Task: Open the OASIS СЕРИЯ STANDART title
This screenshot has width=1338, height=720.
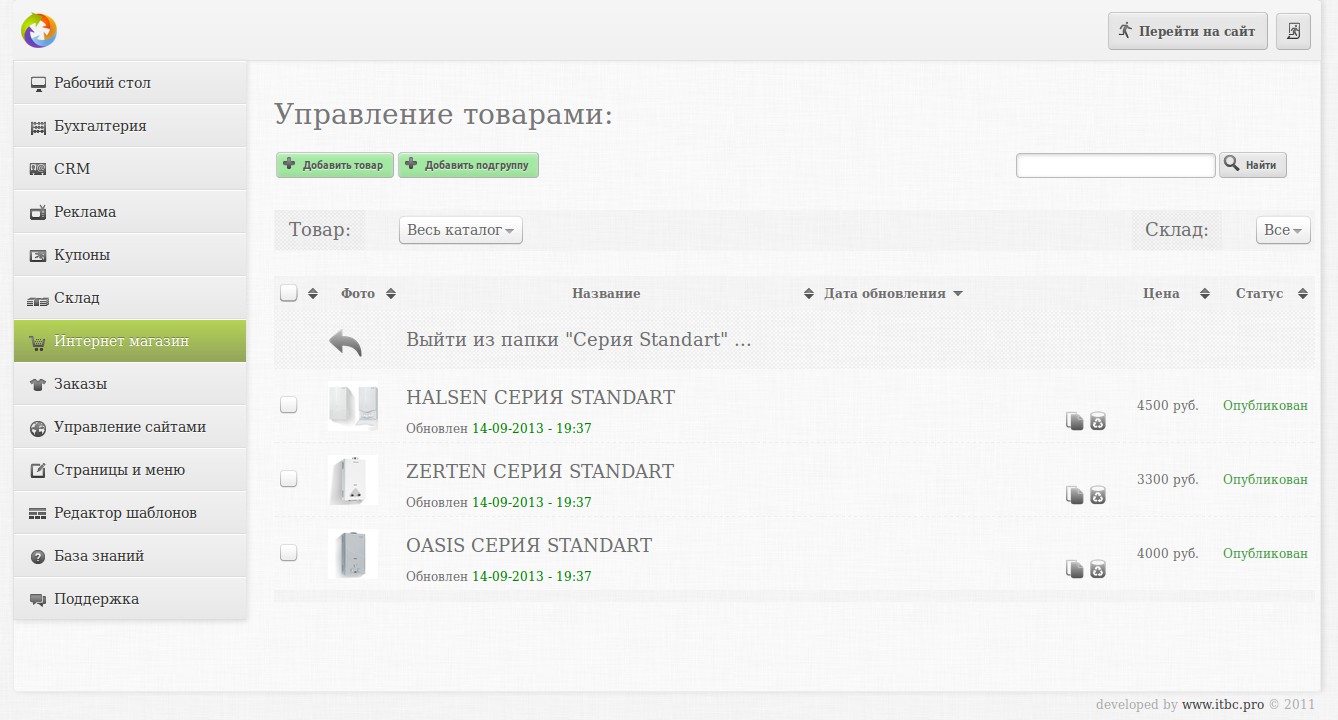Action: pyautogui.click(x=529, y=545)
